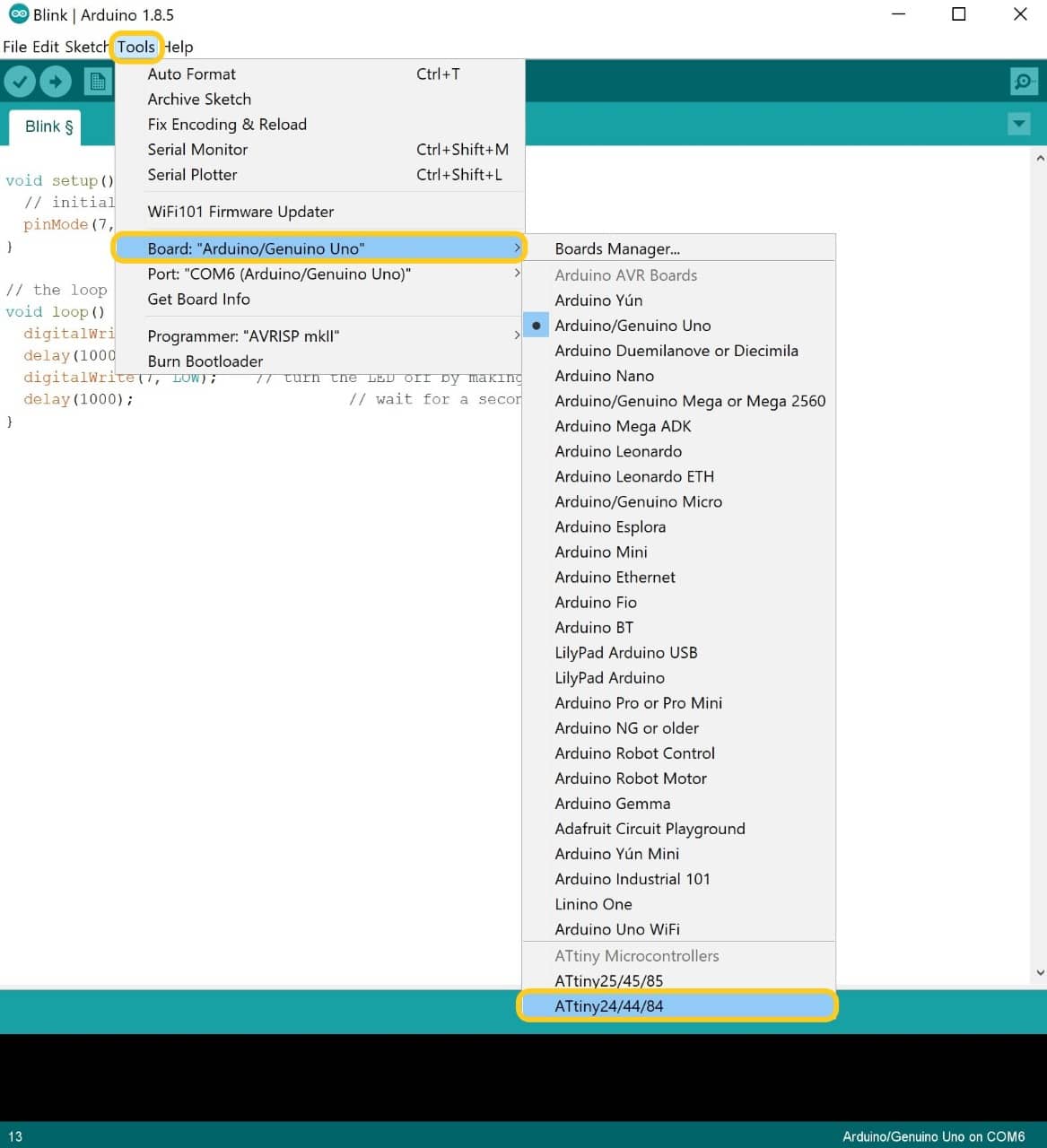Select Arduino Fio board
Screen dimensions: 1047x1148
point(678,602)
